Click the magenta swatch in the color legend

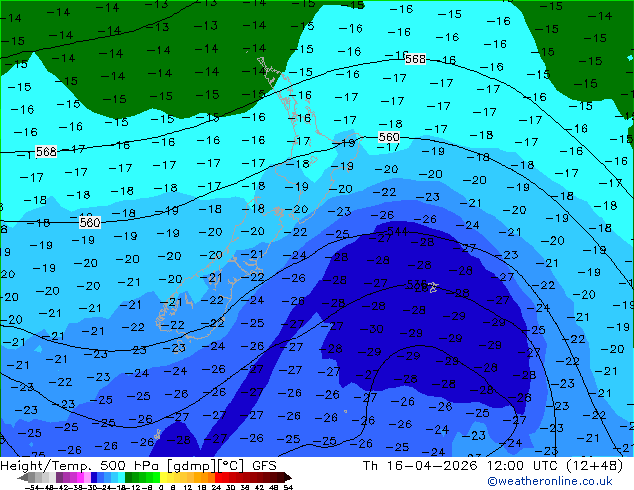[80, 477]
